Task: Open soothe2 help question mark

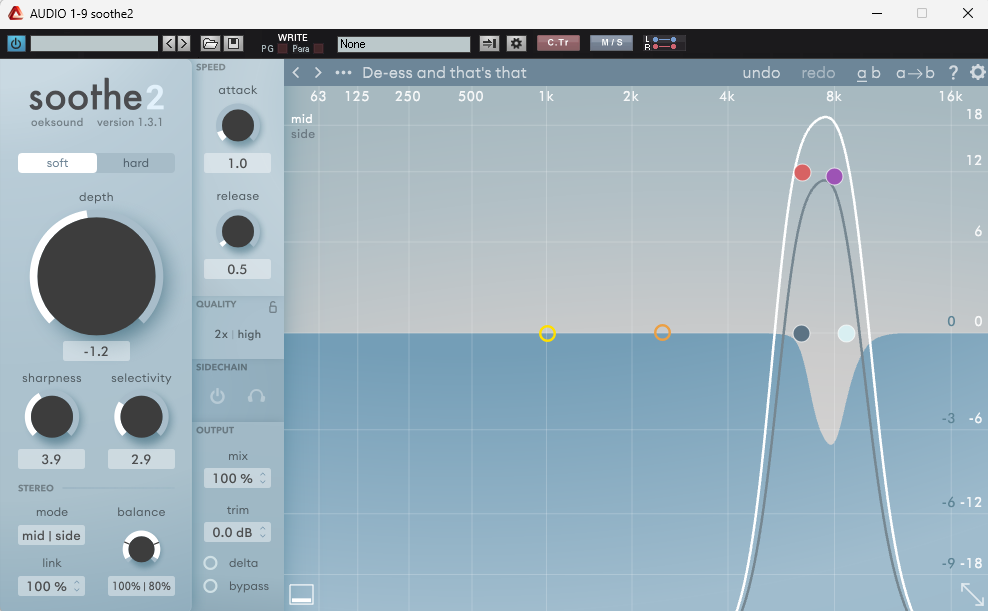Action: tap(953, 73)
